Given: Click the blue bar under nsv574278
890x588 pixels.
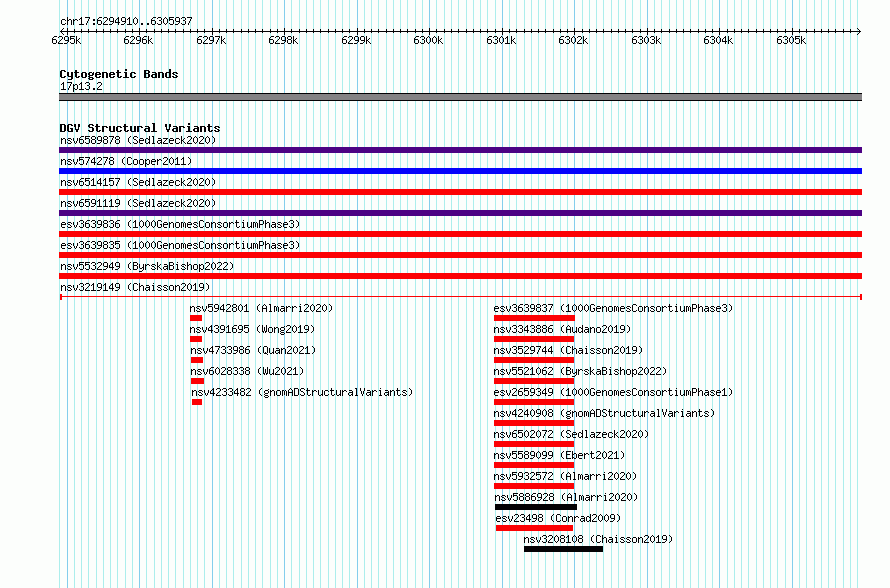Looking at the screenshot, I should pyautogui.click(x=460, y=171).
